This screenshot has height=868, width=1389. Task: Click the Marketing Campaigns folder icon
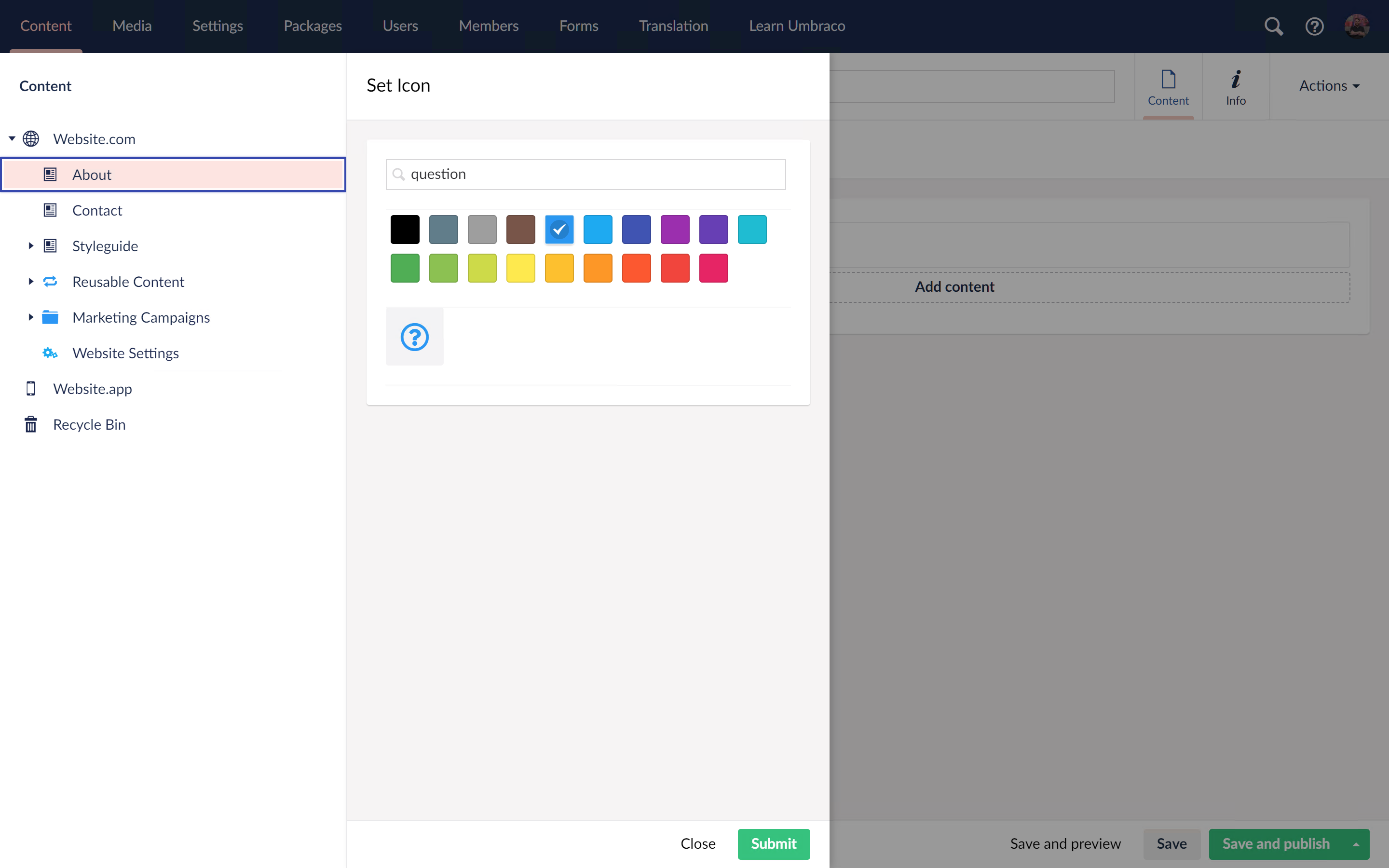51,317
